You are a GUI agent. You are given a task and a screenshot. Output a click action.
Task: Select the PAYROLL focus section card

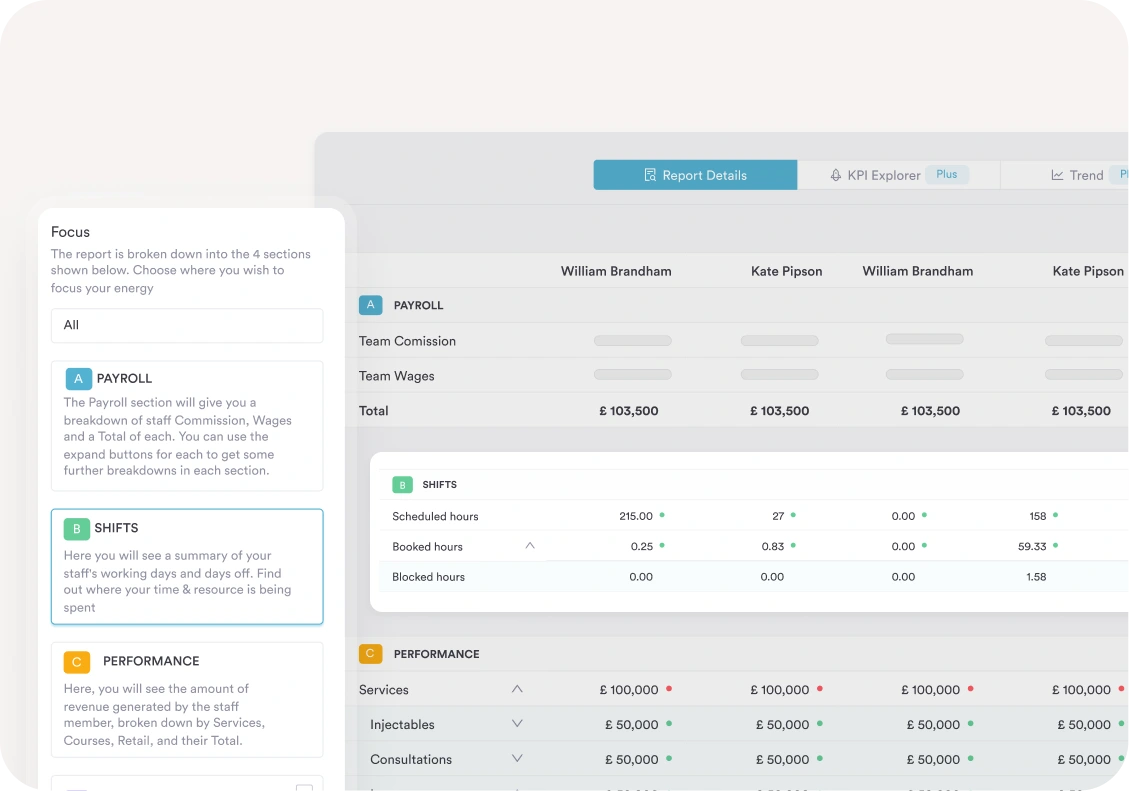pyautogui.click(x=187, y=425)
